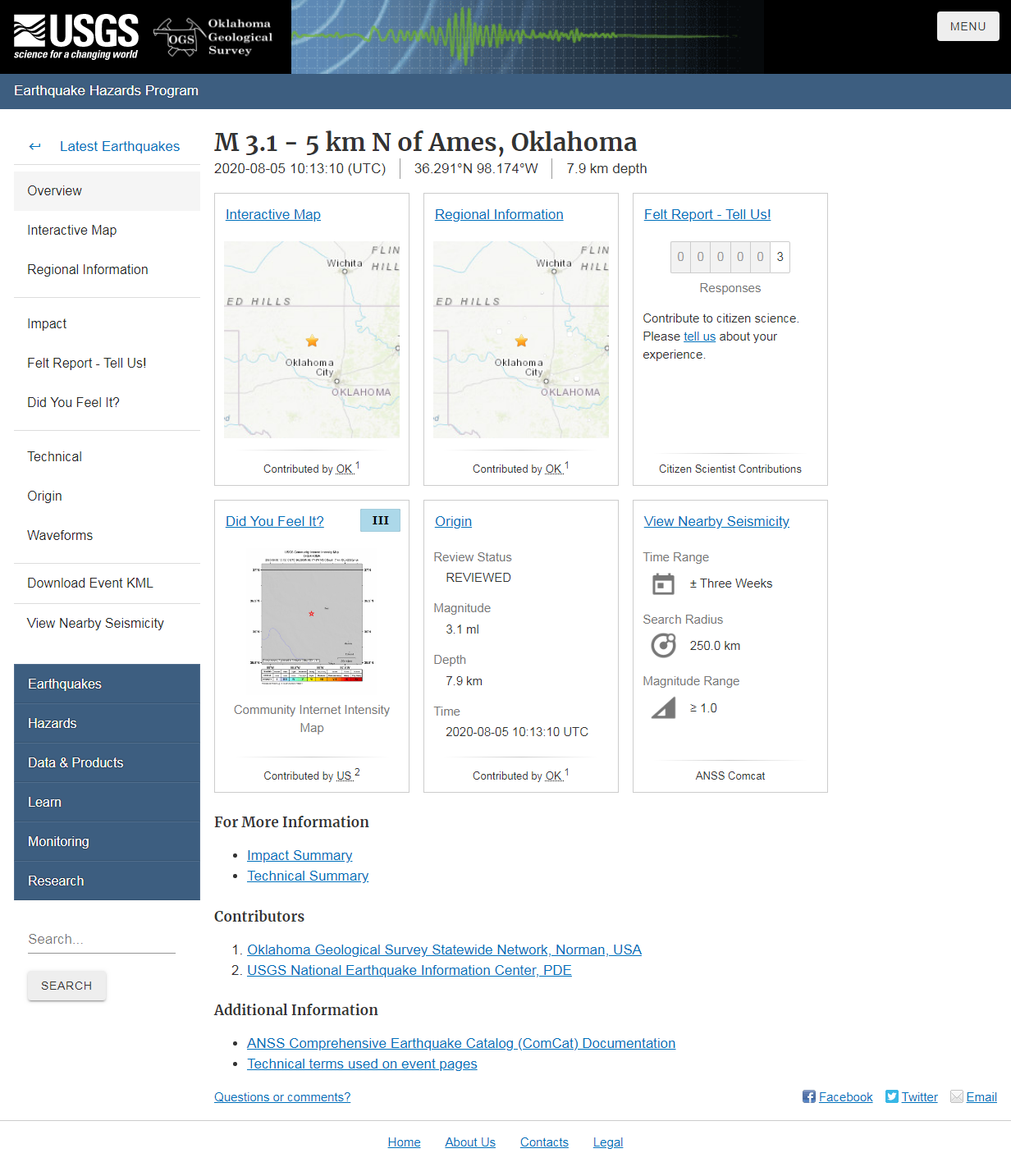This screenshot has width=1011, height=1176.
Task: Share the page via the Twitter icon
Action: [891, 1096]
